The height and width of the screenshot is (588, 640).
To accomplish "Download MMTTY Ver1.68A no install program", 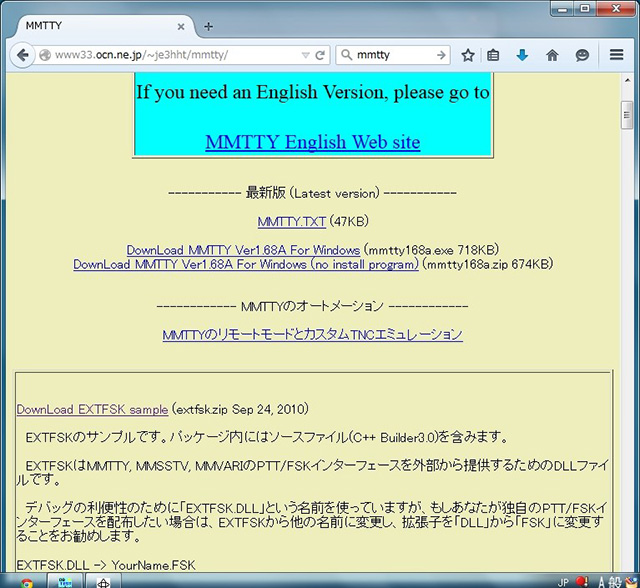I will pos(246,264).
